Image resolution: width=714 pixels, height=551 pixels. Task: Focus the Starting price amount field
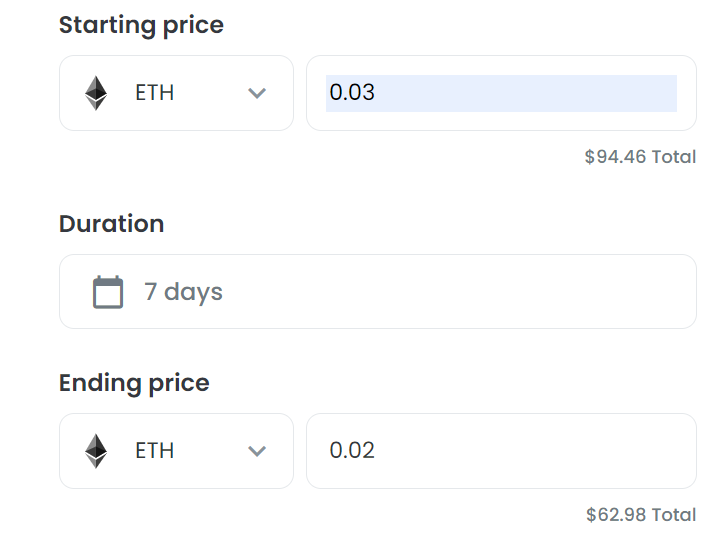point(501,93)
